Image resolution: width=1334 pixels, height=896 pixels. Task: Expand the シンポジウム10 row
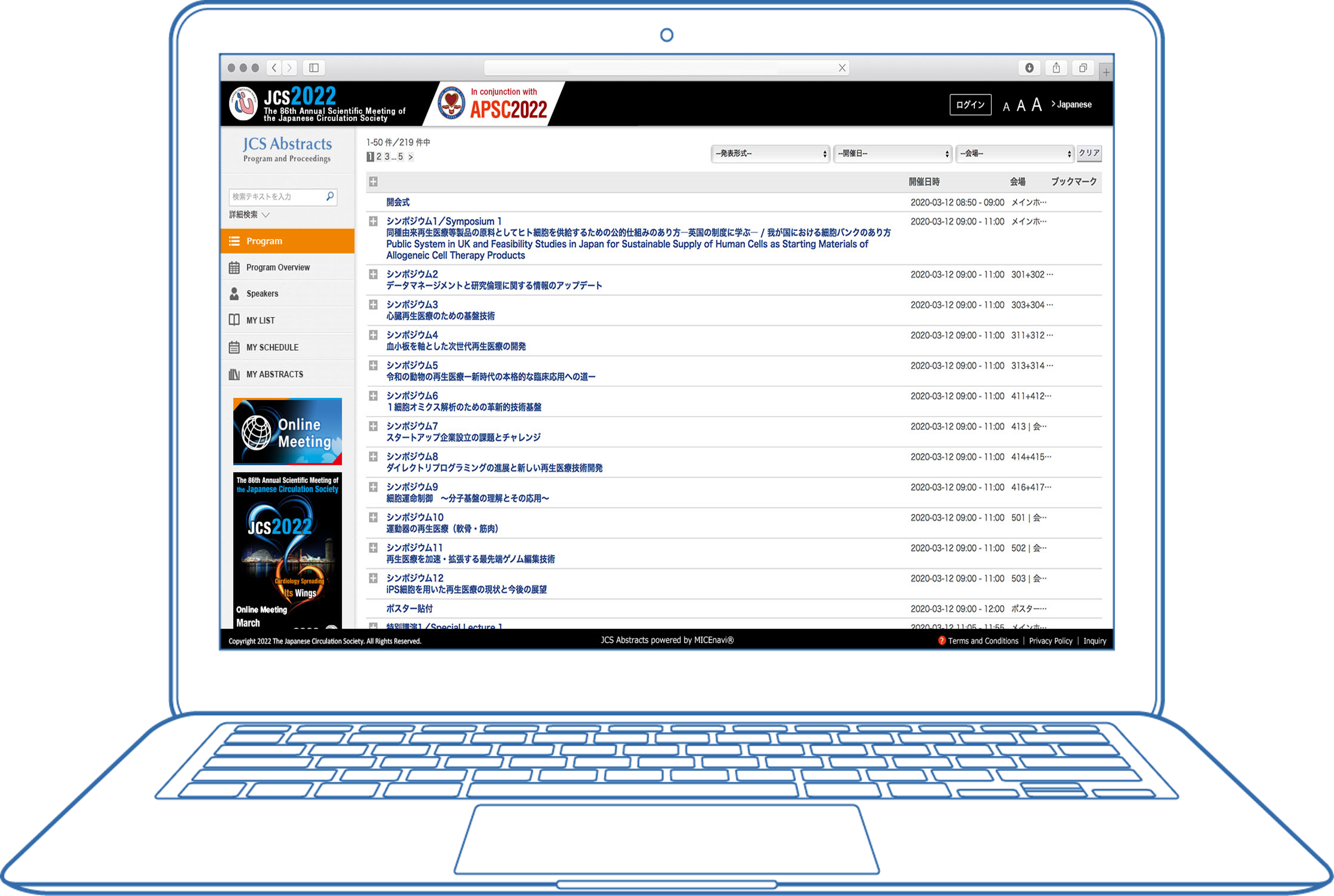[x=373, y=517]
